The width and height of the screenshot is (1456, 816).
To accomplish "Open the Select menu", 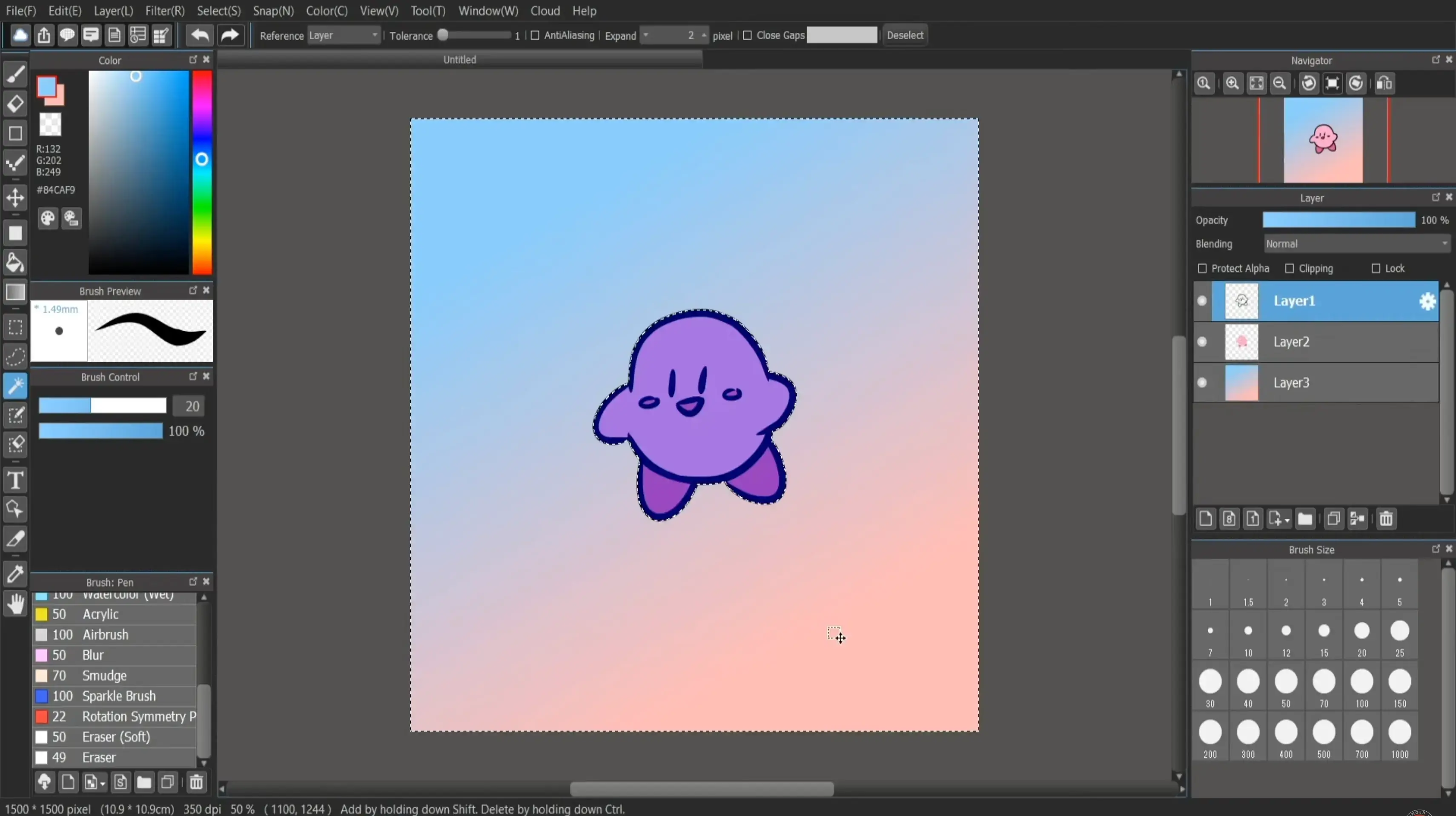I will (x=219, y=11).
